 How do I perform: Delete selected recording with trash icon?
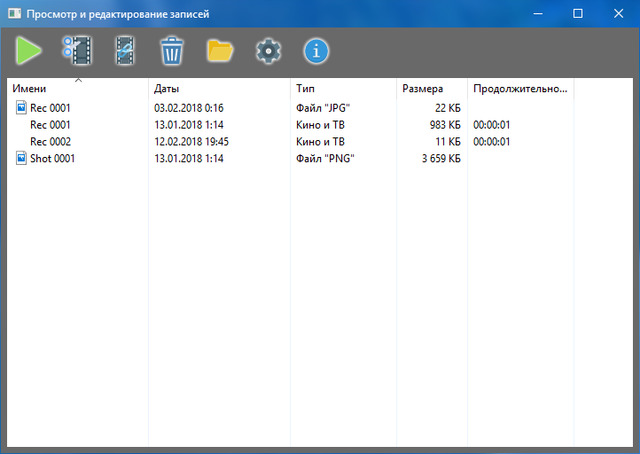(x=173, y=50)
